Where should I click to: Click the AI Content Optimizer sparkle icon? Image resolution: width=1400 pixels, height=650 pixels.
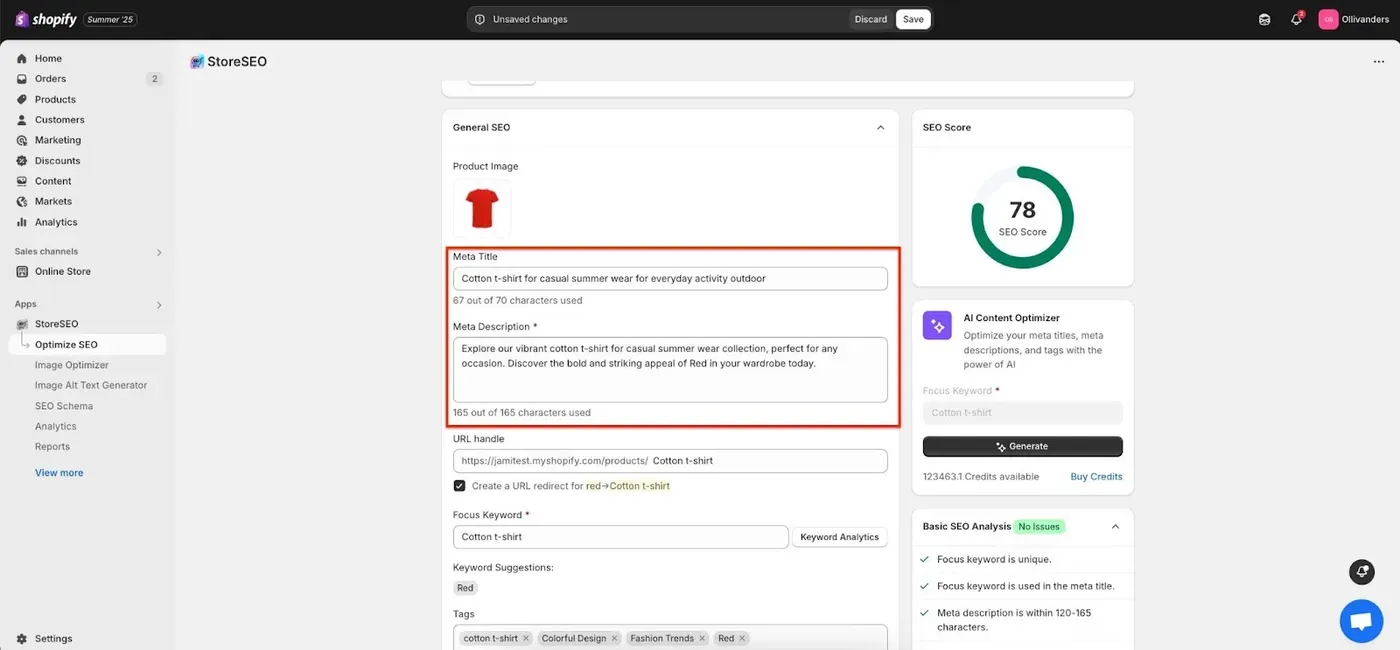937,326
